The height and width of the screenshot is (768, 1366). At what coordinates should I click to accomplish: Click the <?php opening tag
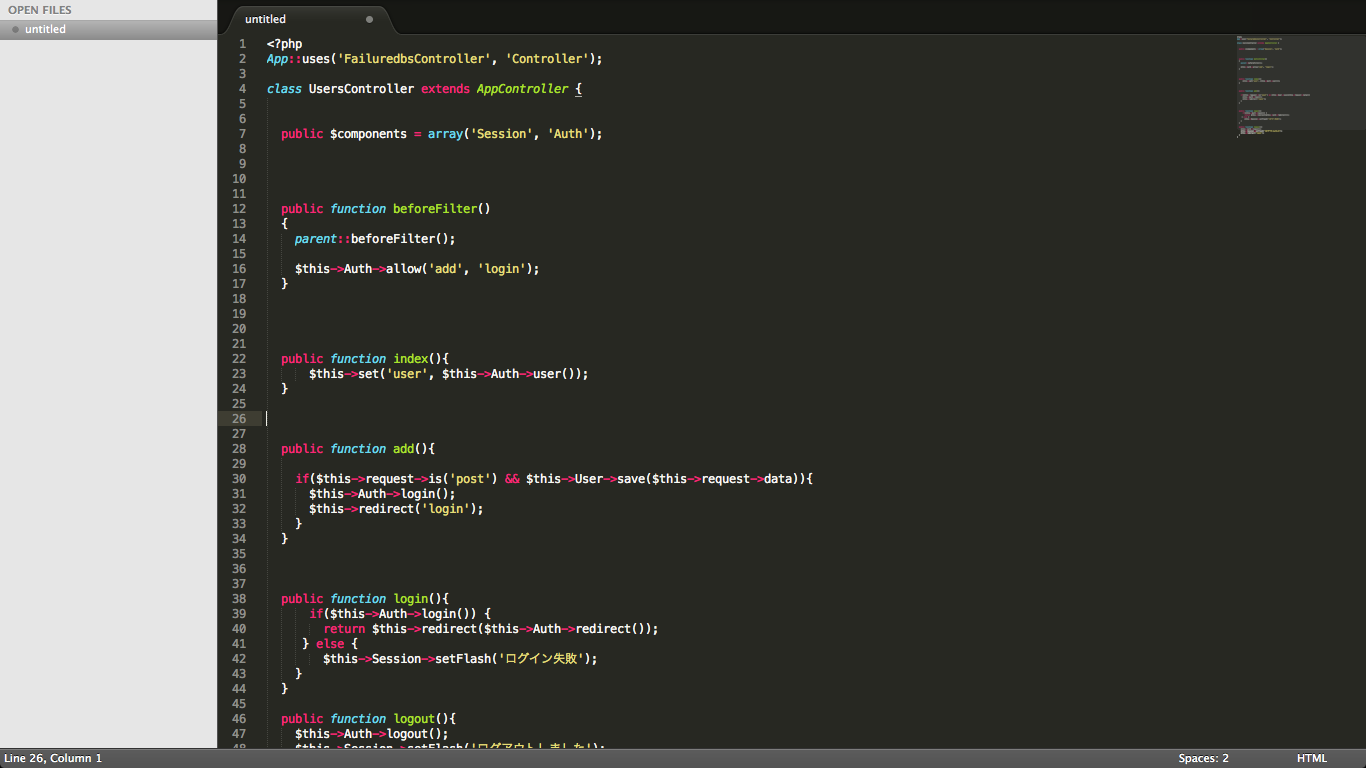pos(284,44)
